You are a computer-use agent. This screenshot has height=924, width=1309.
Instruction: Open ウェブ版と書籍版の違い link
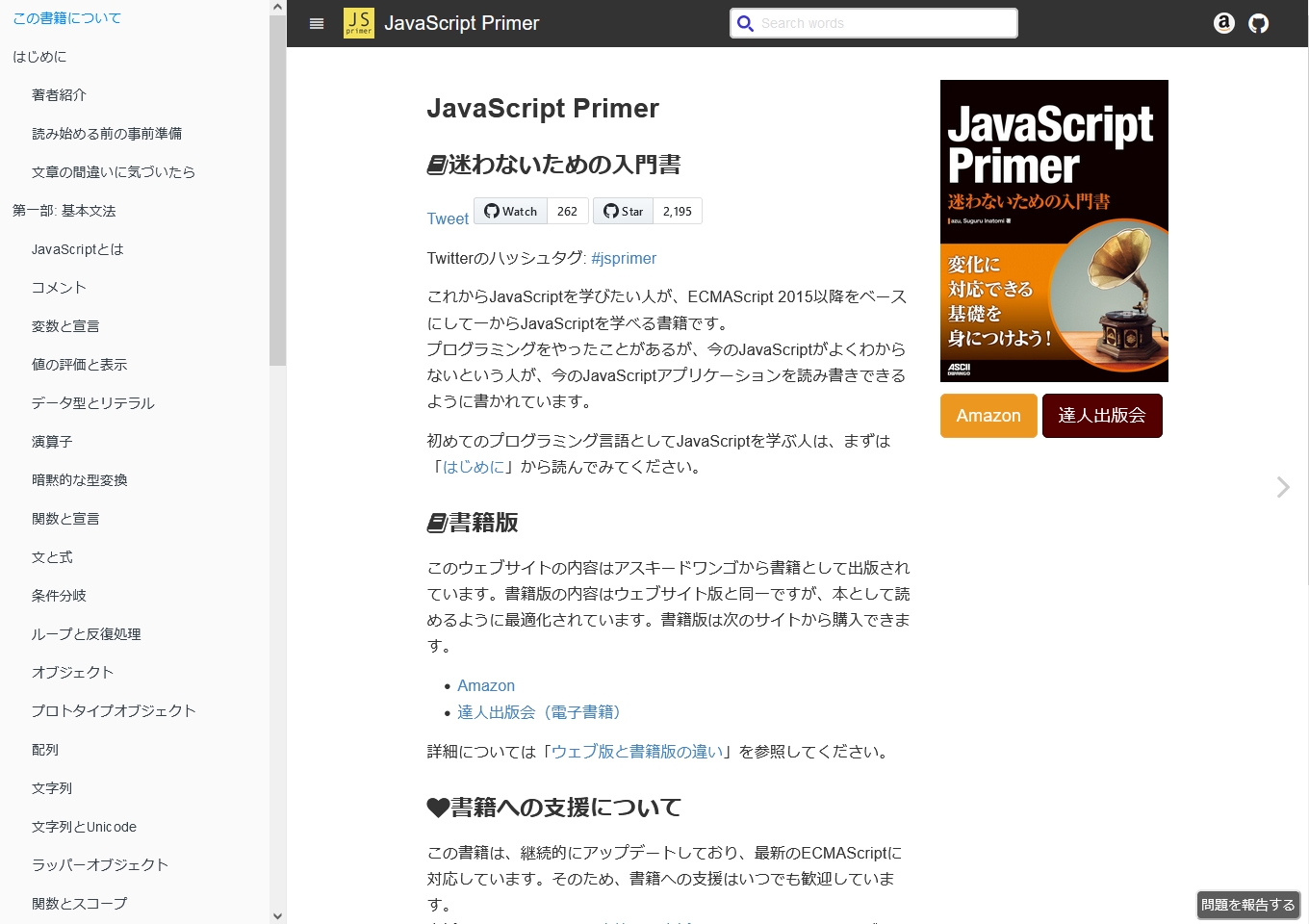point(637,752)
